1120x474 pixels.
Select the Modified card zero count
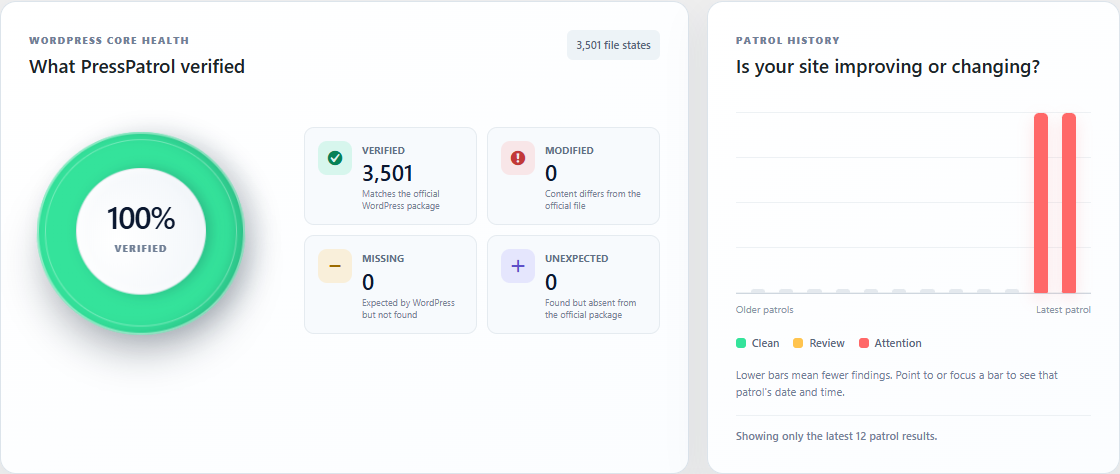pyautogui.click(x=551, y=173)
